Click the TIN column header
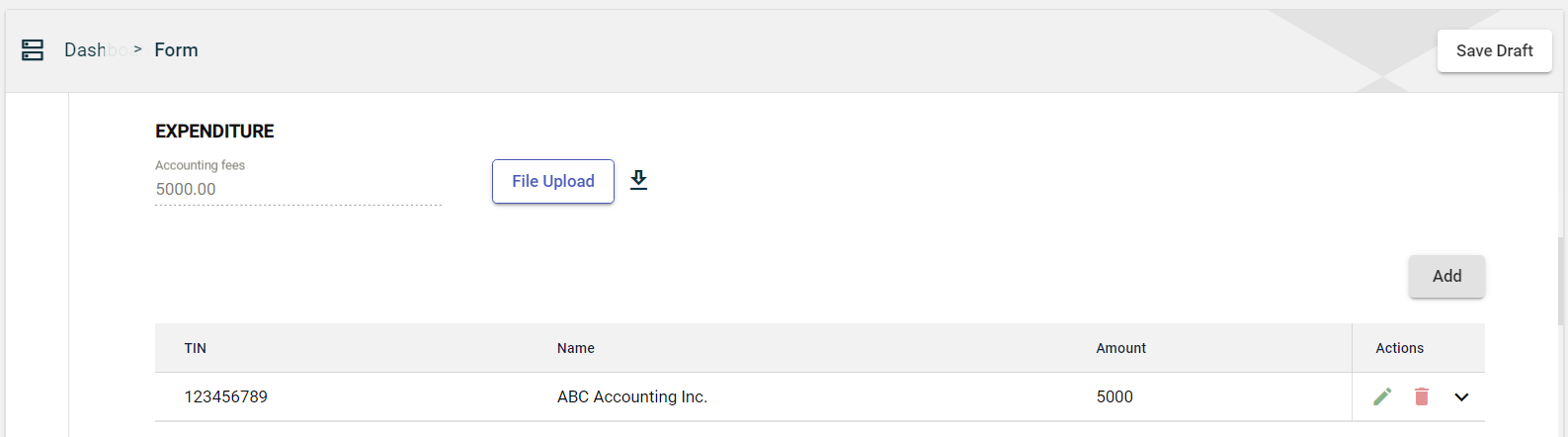 tap(196, 348)
